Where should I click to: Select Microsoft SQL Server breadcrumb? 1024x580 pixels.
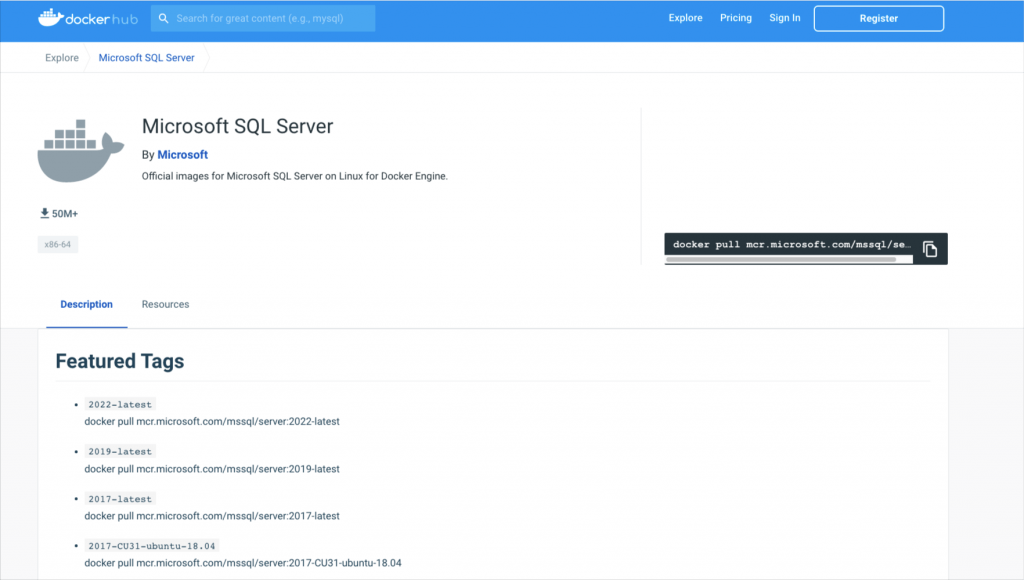(x=146, y=58)
